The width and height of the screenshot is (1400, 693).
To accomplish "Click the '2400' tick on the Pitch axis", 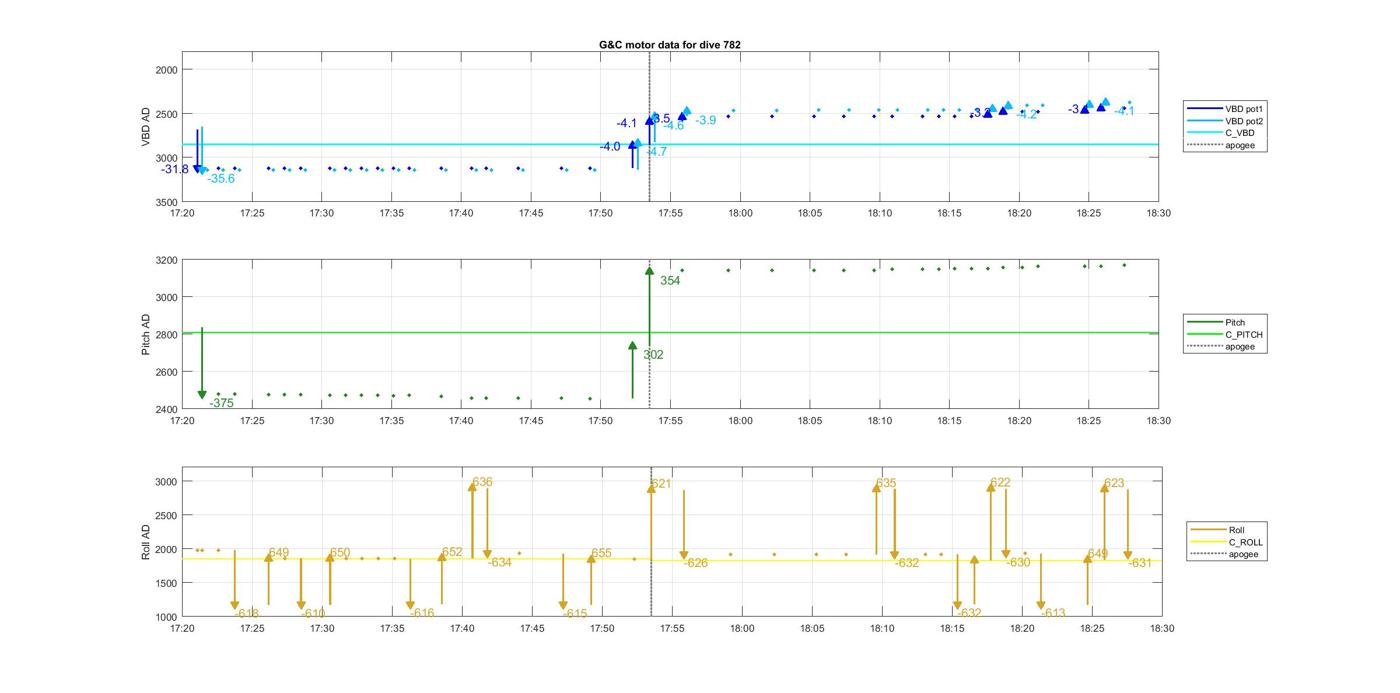I will coord(166,409).
